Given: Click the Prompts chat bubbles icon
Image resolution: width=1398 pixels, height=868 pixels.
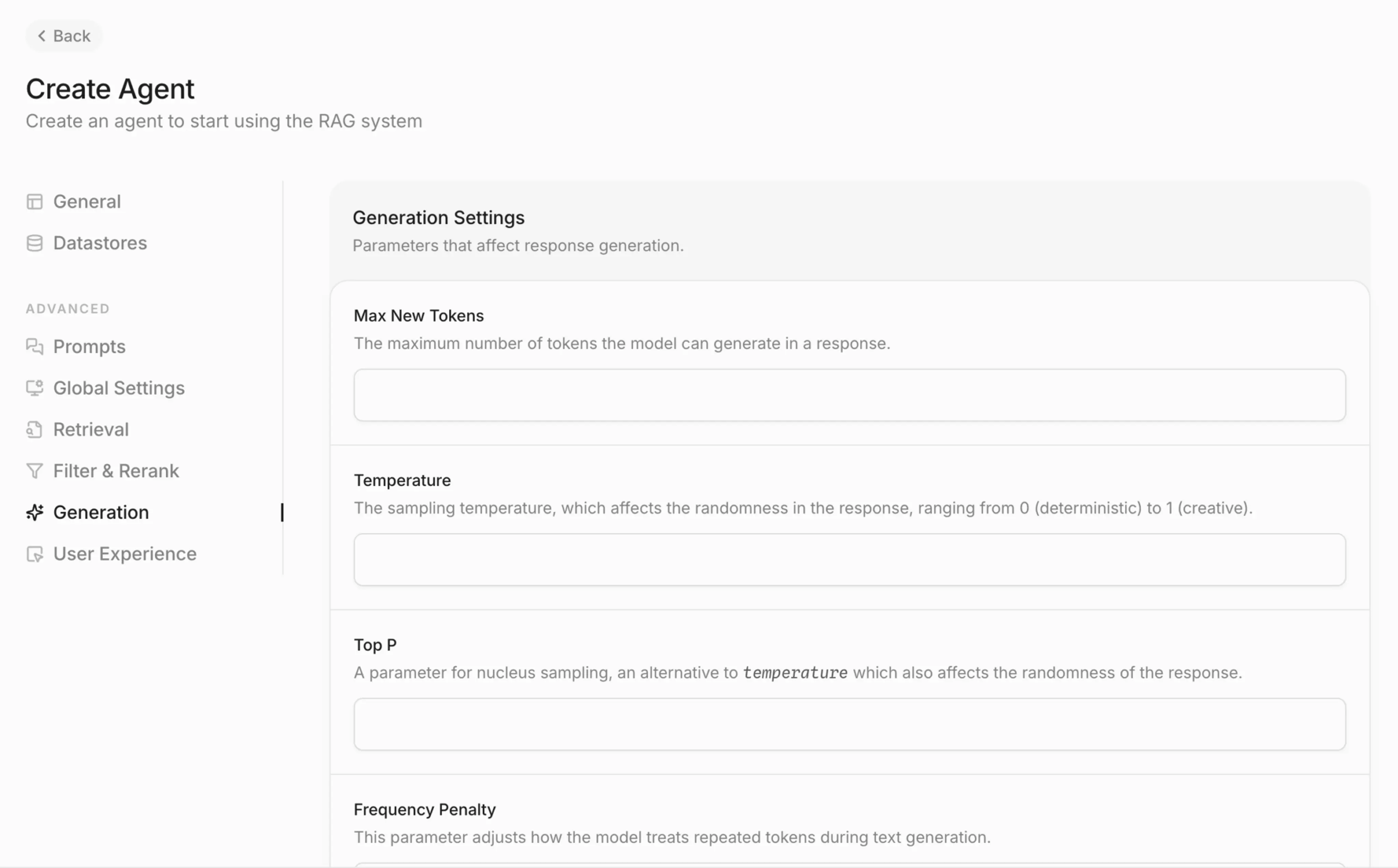Looking at the screenshot, I should tap(34, 347).
